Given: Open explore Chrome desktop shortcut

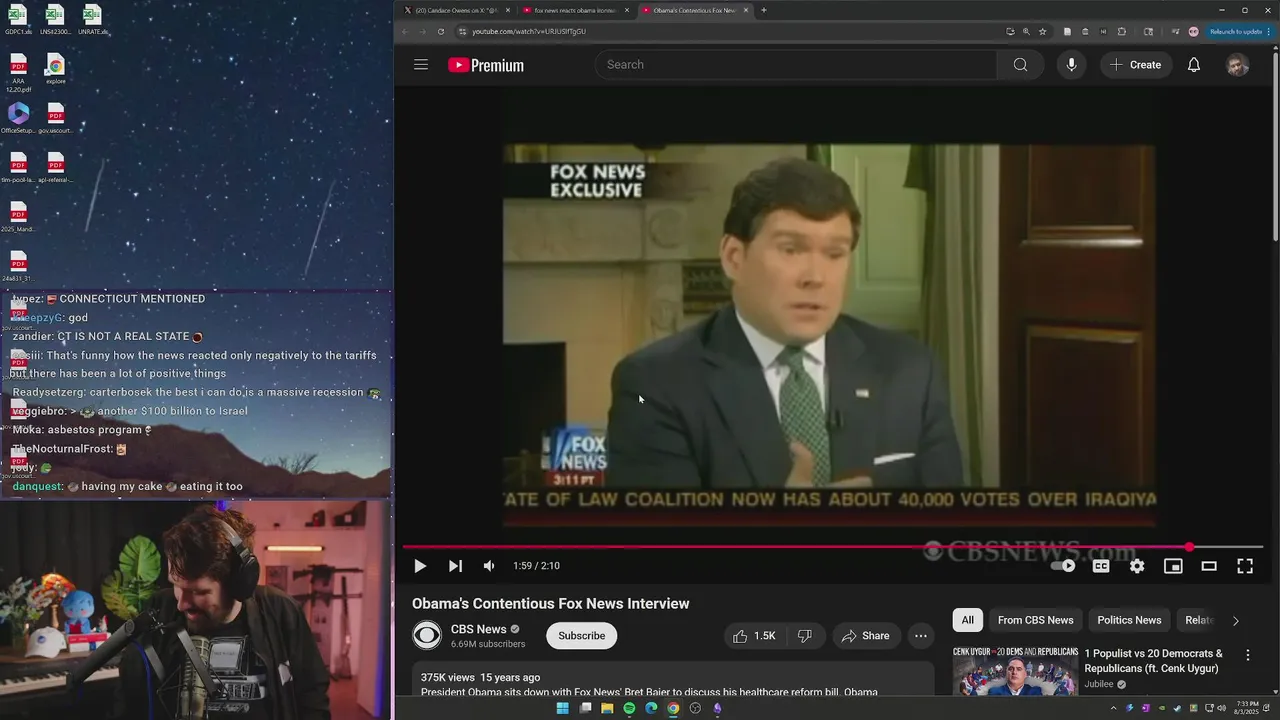Looking at the screenshot, I should [x=56, y=70].
